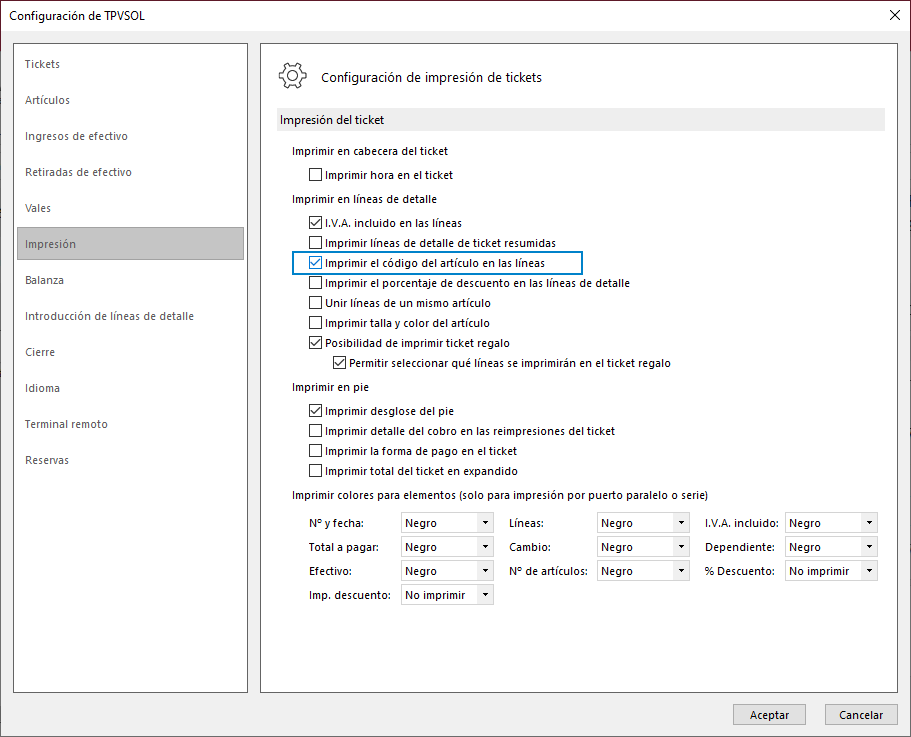Check Imprimir talla y color del artículo
Screen dimensions: 911x737
tap(315, 322)
